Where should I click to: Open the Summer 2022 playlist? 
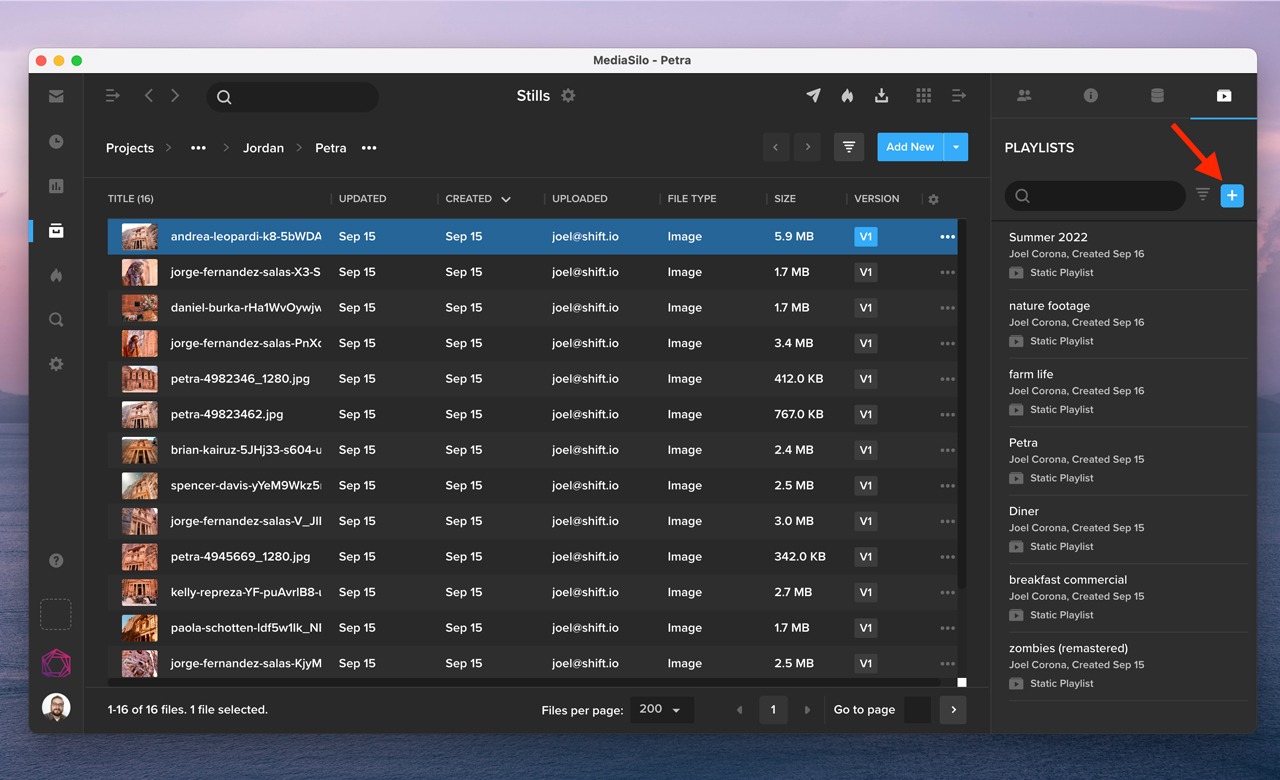click(1048, 238)
